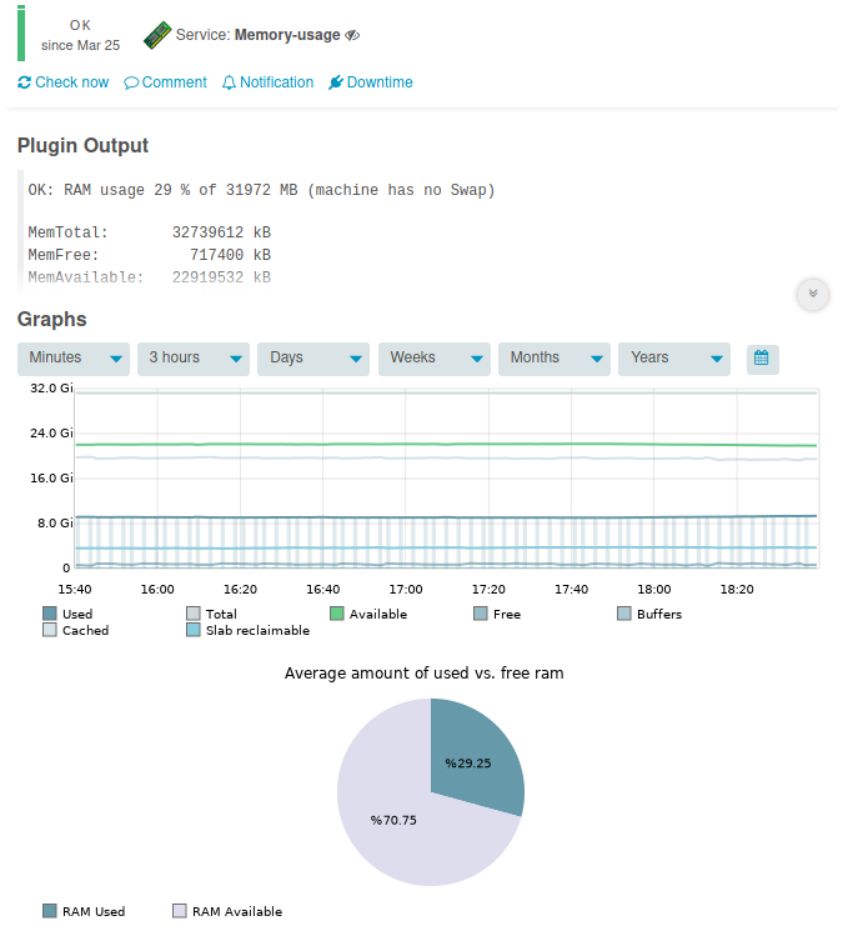The height and width of the screenshot is (936, 843).
Task: Toggle the eye icon beside Memory-usage
Action: click(352, 36)
